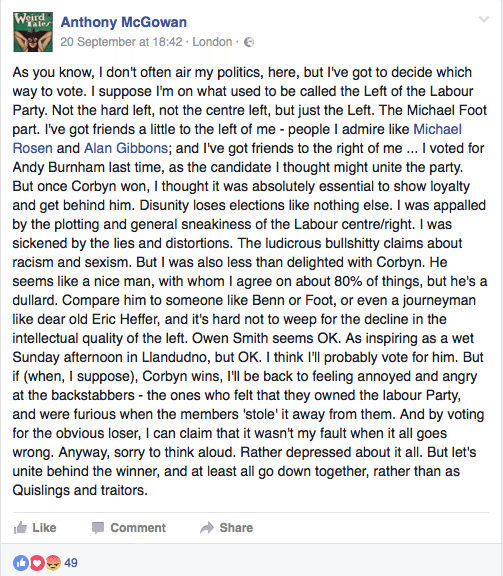Click the Rosen surname link on second line
Screen dimensions: 503x576
(33, 148)
